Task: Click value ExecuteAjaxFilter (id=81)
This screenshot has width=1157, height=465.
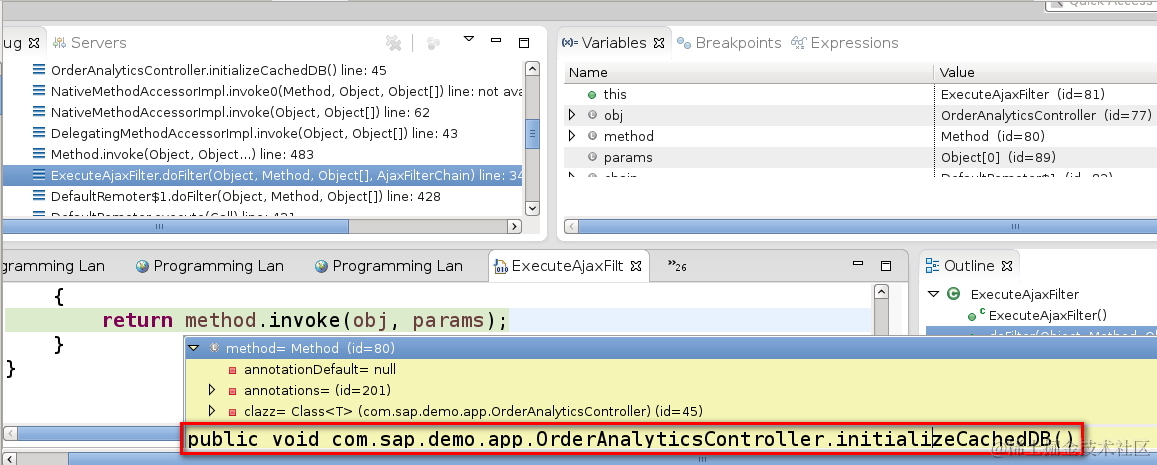Action: (1023, 94)
